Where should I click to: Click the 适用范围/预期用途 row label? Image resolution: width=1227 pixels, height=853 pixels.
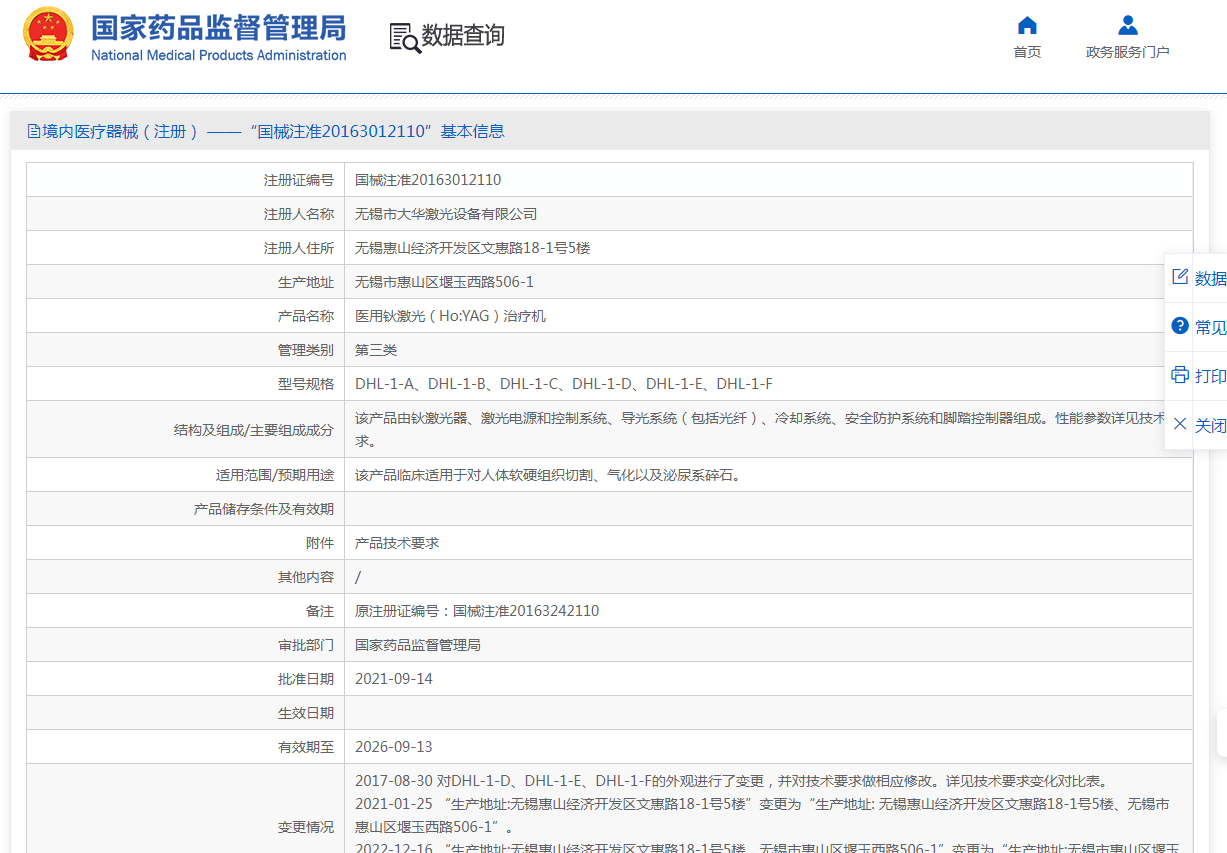275,475
